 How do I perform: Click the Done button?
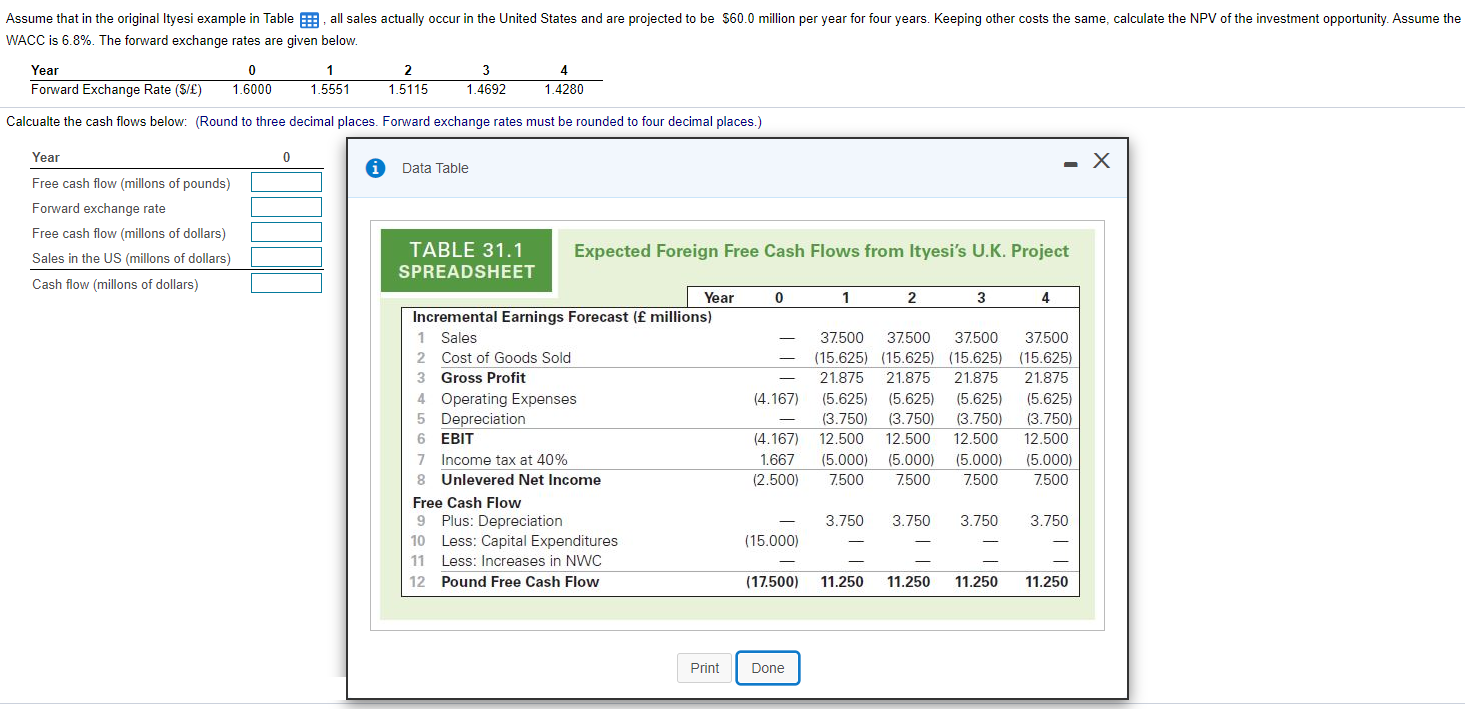point(767,668)
